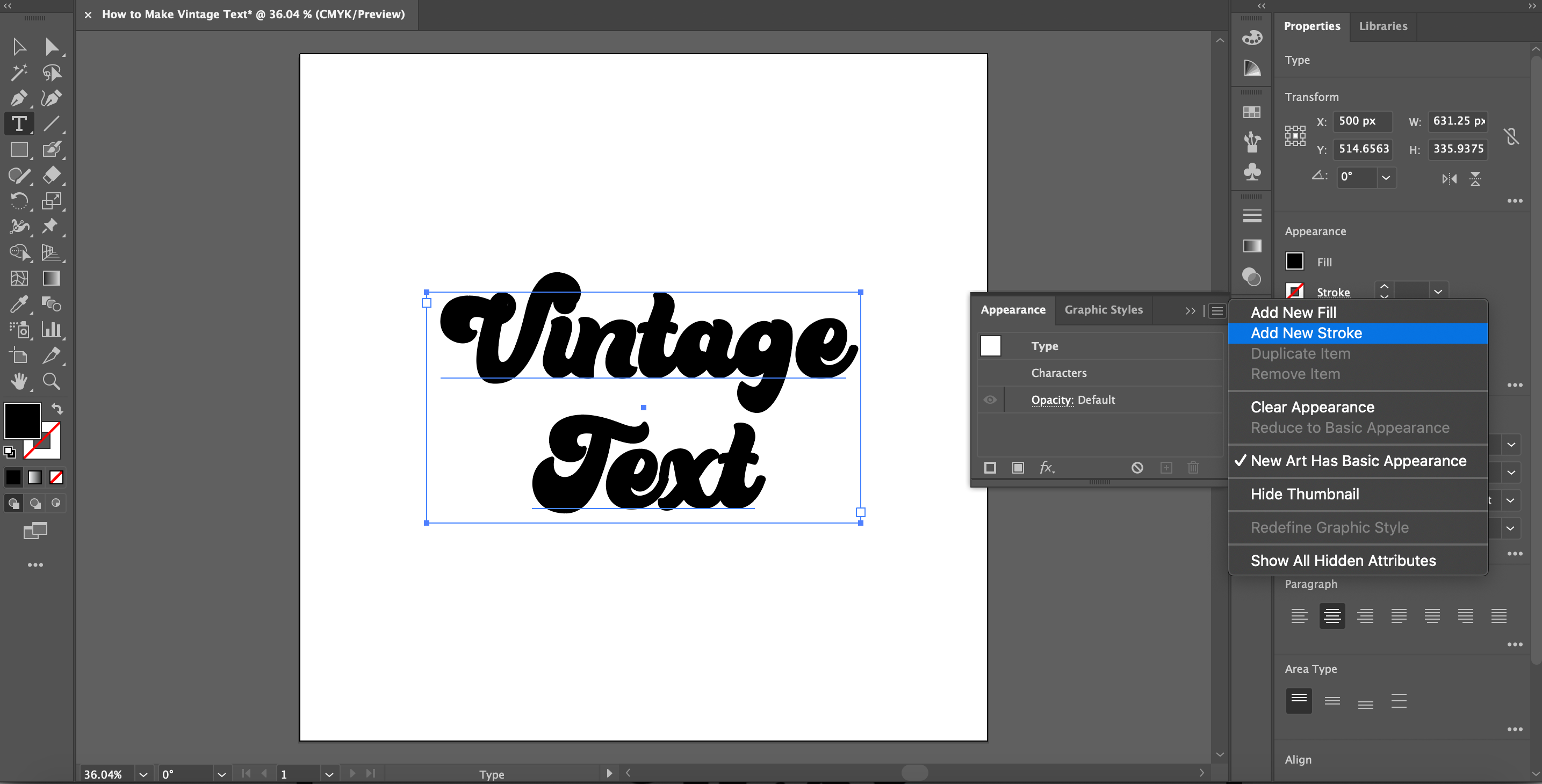Select the Eyedropper tool
This screenshot has height=784, width=1542.
tap(19, 304)
